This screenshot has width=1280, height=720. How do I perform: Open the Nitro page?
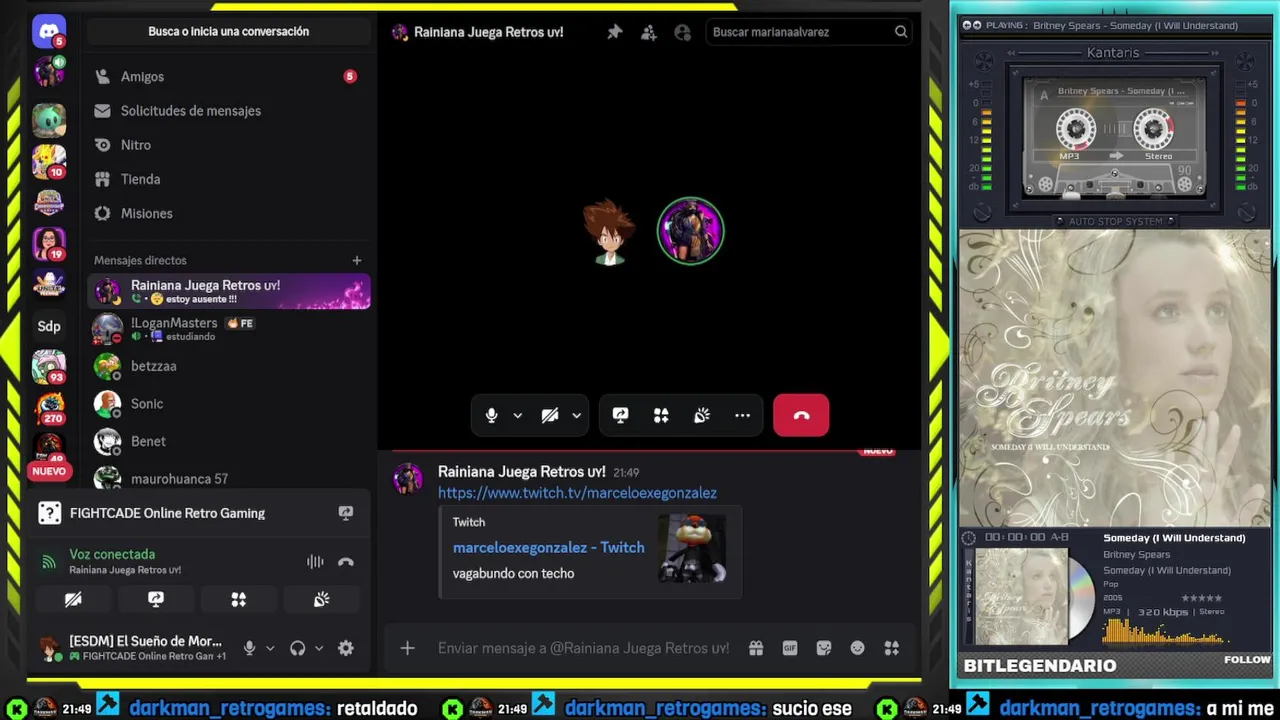pos(229,145)
